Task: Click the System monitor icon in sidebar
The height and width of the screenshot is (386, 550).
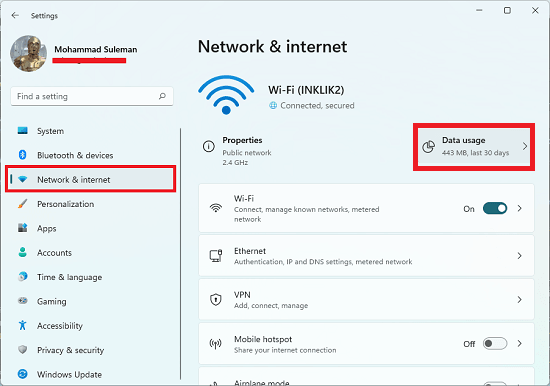Action: click(22, 131)
